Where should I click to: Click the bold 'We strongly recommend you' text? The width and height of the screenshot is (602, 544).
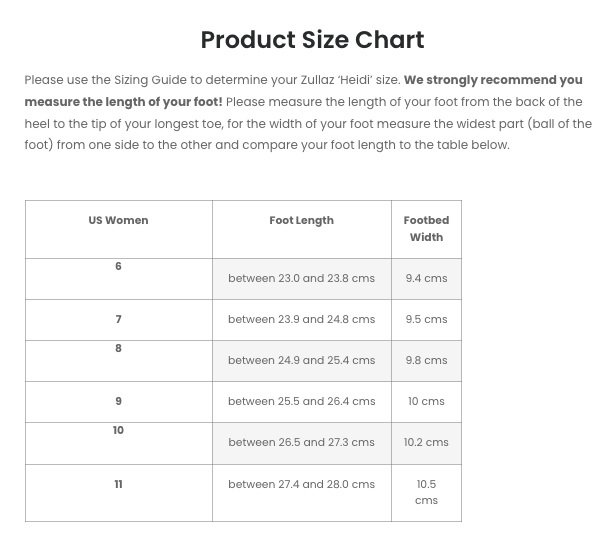click(493, 80)
